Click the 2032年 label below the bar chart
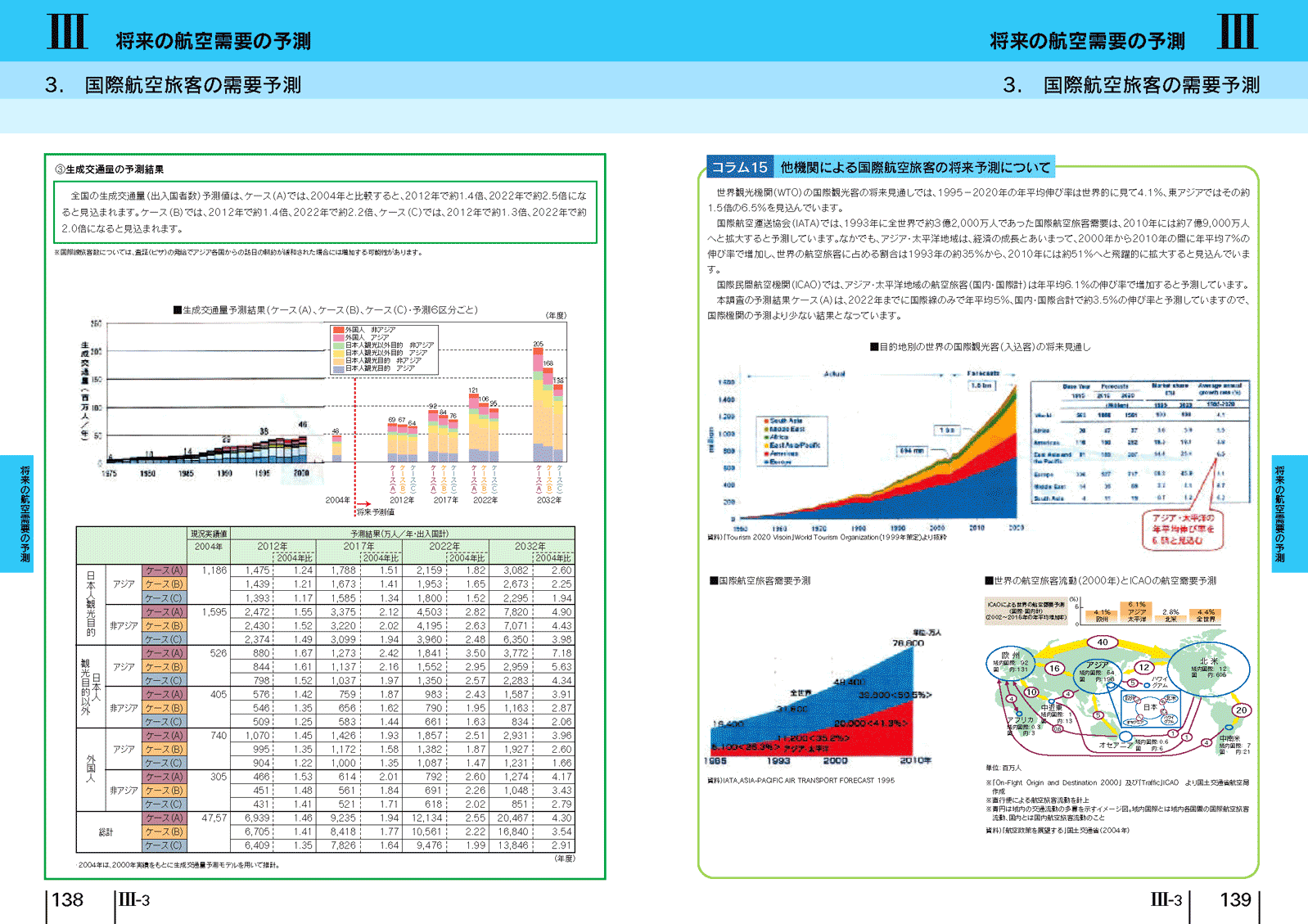The height and width of the screenshot is (924, 1308). 548,499
